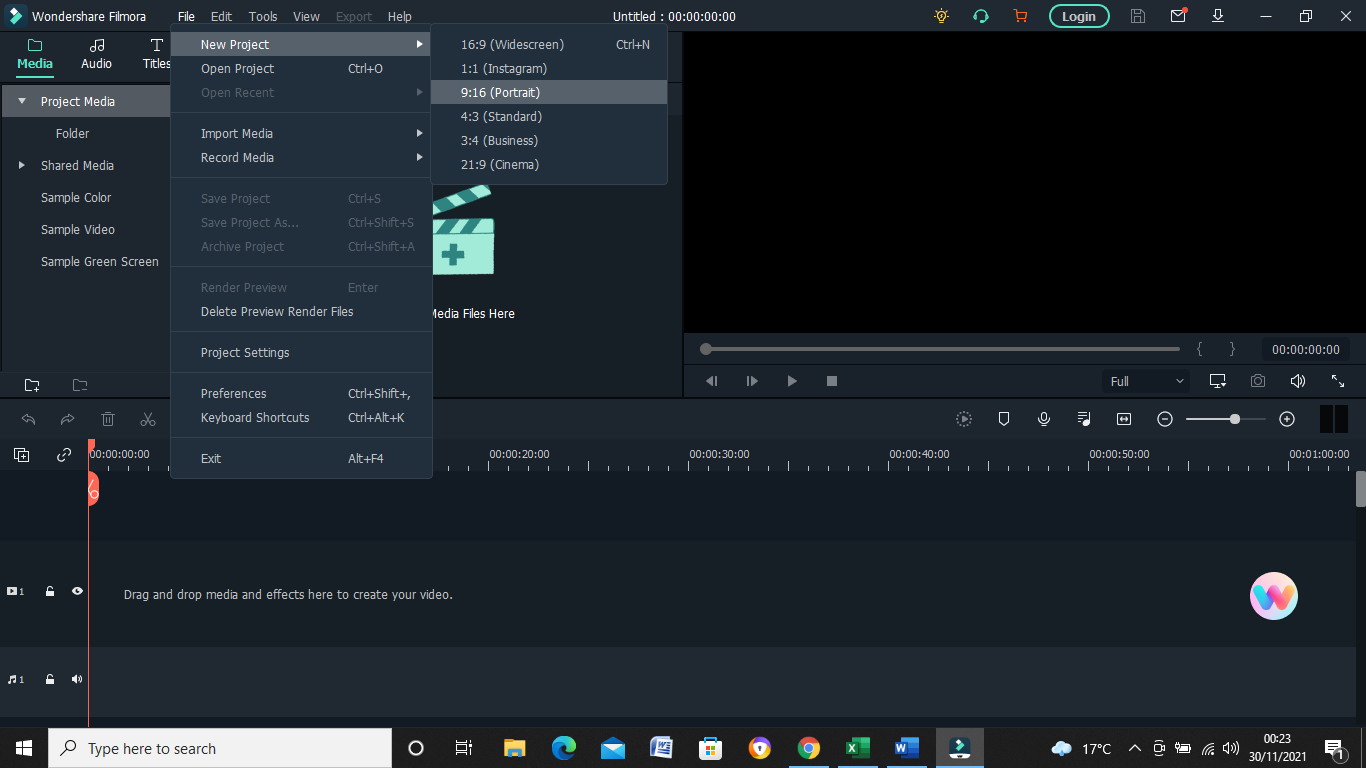
Task: Mute audio track 1
Action: coord(77,679)
